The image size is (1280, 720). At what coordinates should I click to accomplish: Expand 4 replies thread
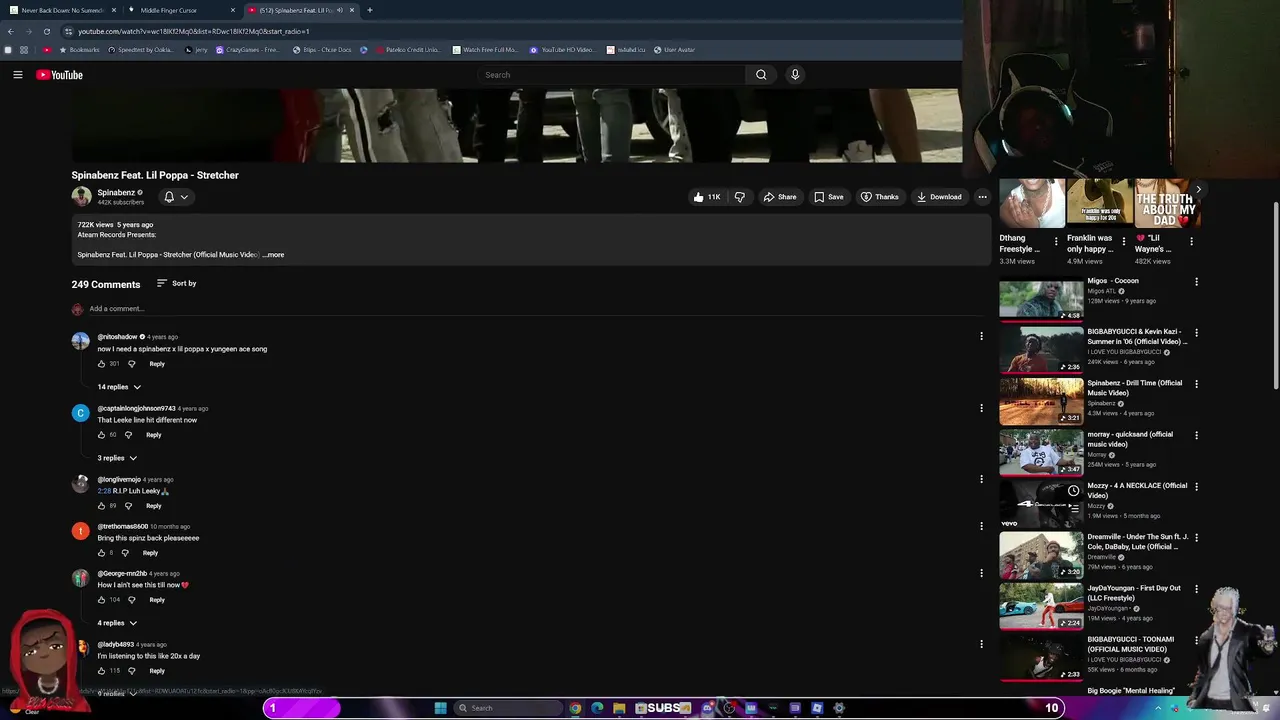[x=117, y=623]
